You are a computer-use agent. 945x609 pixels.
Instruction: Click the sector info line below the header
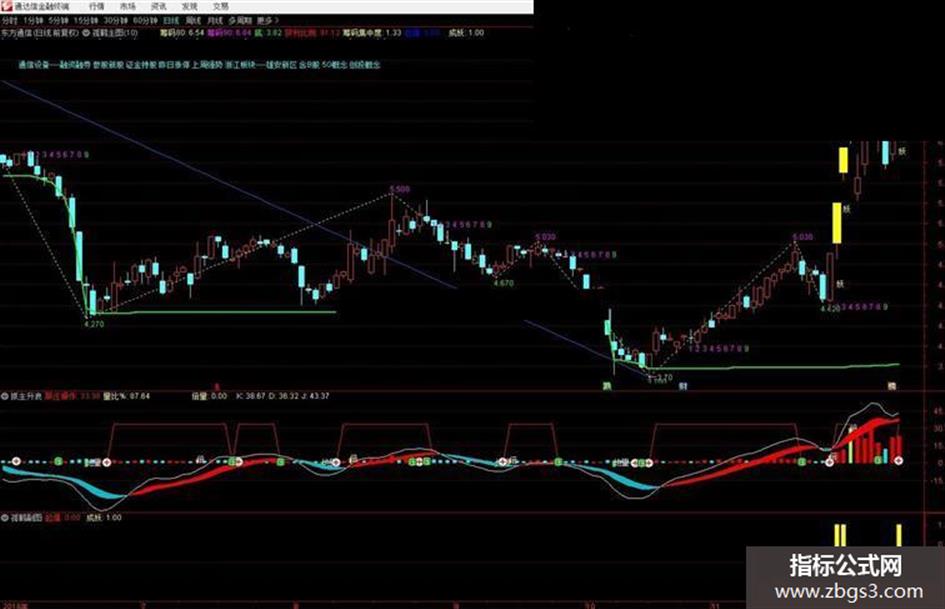click(x=199, y=65)
